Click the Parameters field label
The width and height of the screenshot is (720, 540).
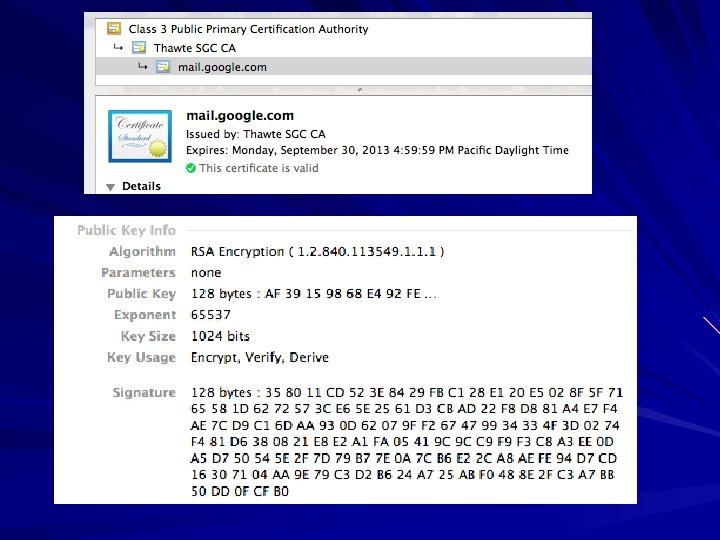point(138,273)
